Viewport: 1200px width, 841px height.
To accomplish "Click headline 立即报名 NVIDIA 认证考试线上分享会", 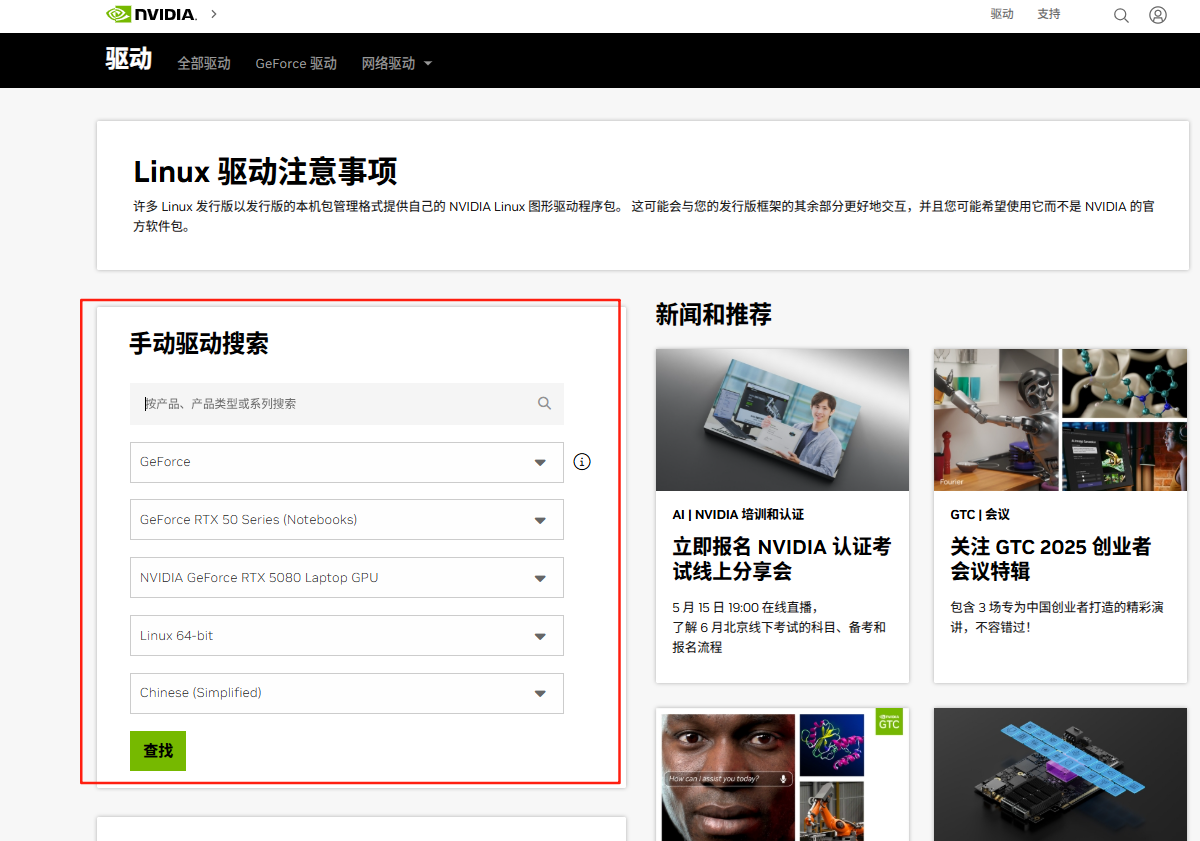I will pyautogui.click(x=782, y=559).
